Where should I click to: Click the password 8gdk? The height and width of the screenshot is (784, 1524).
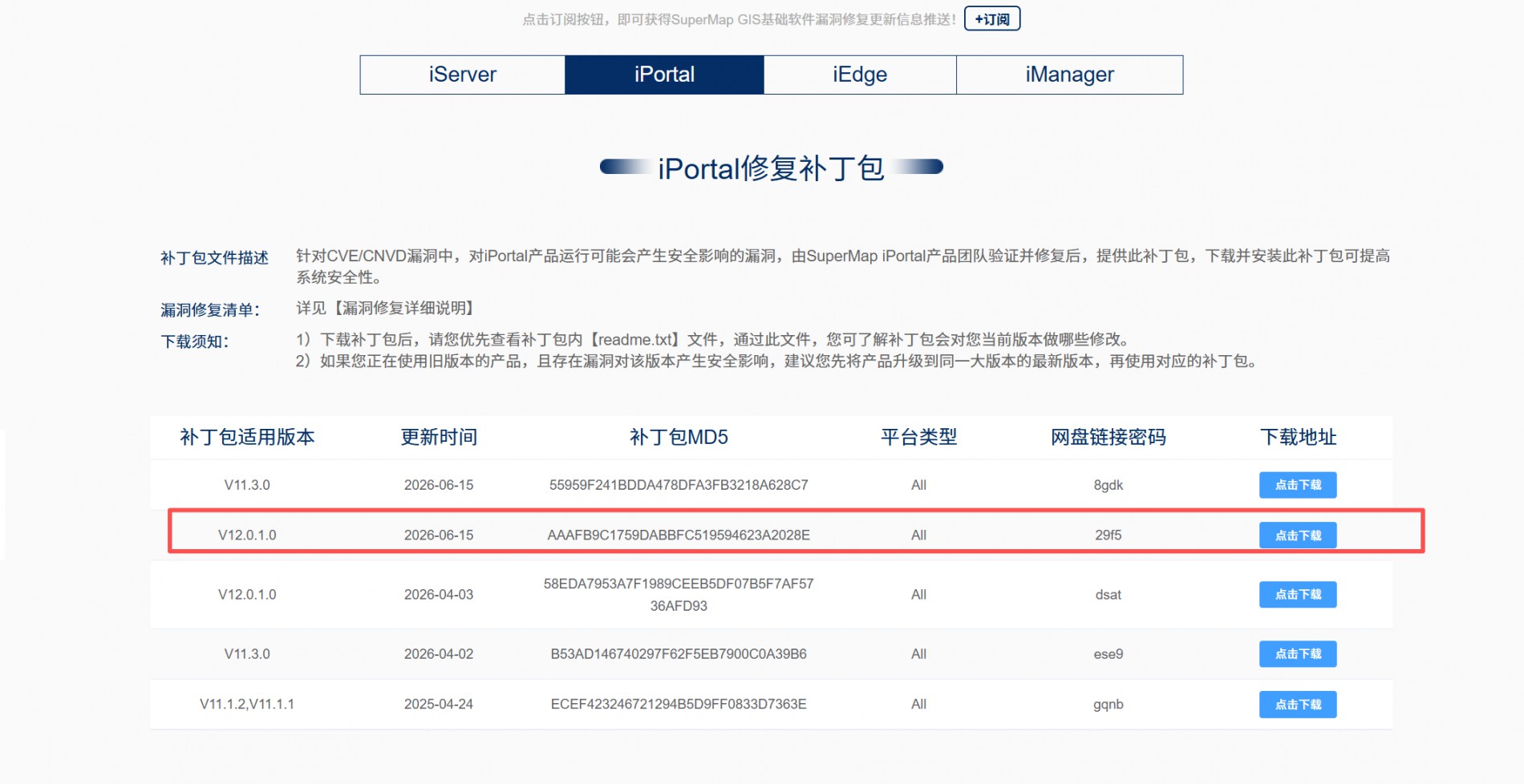point(1109,485)
